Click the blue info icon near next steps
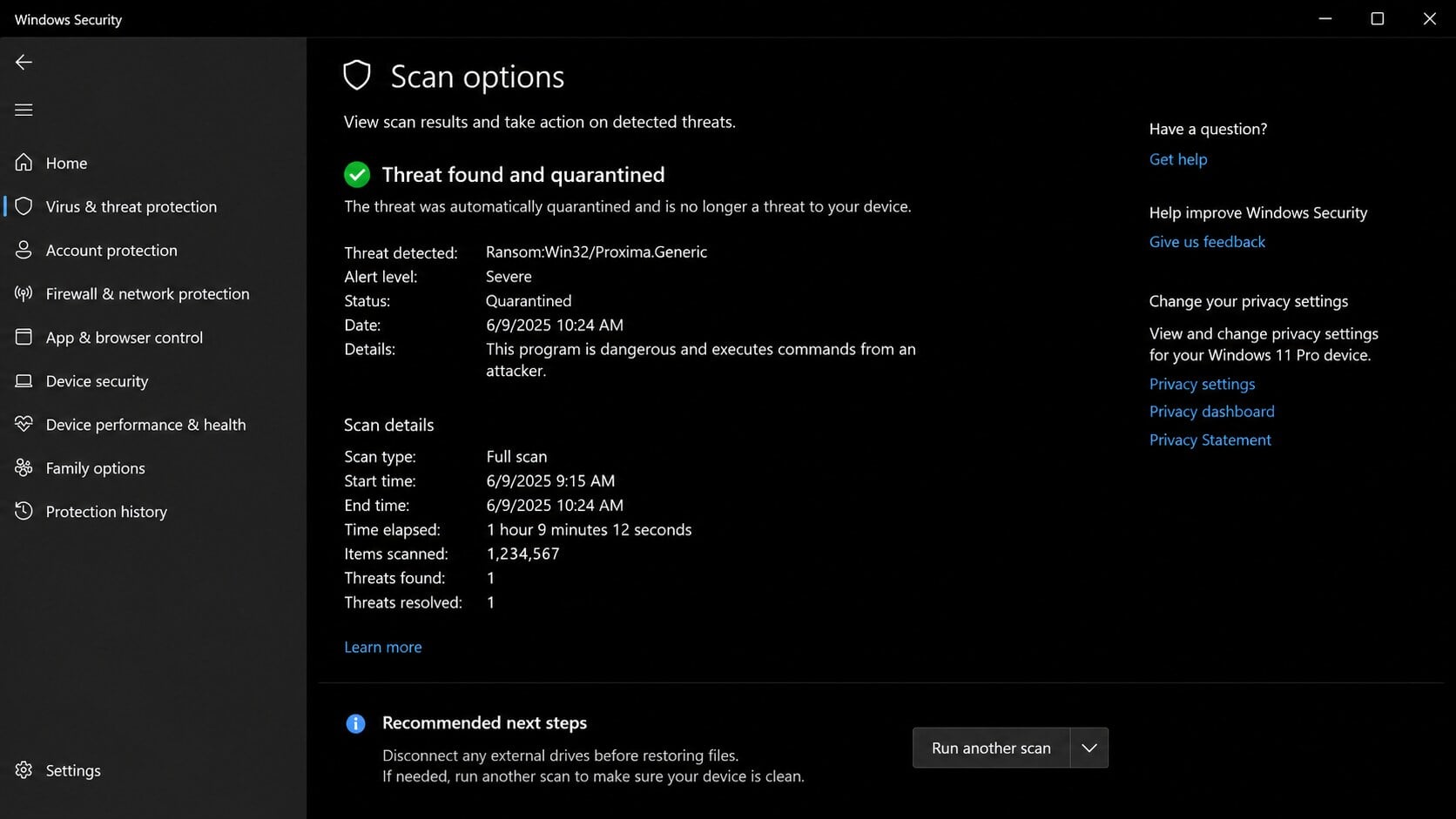The height and width of the screenshot is (819, 1456). [x=355, y=723]
